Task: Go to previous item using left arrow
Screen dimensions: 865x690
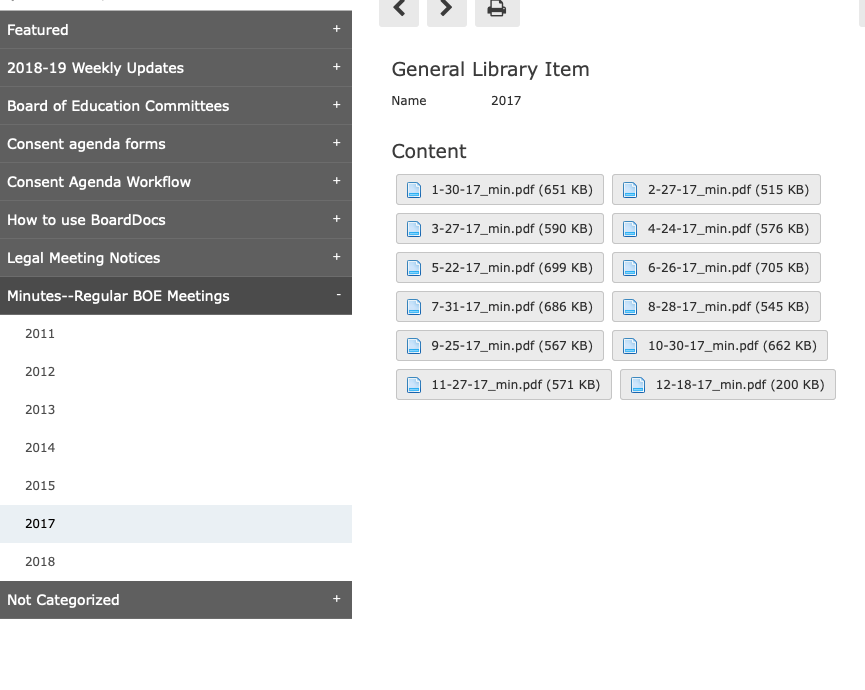Action: click(399, 10)
